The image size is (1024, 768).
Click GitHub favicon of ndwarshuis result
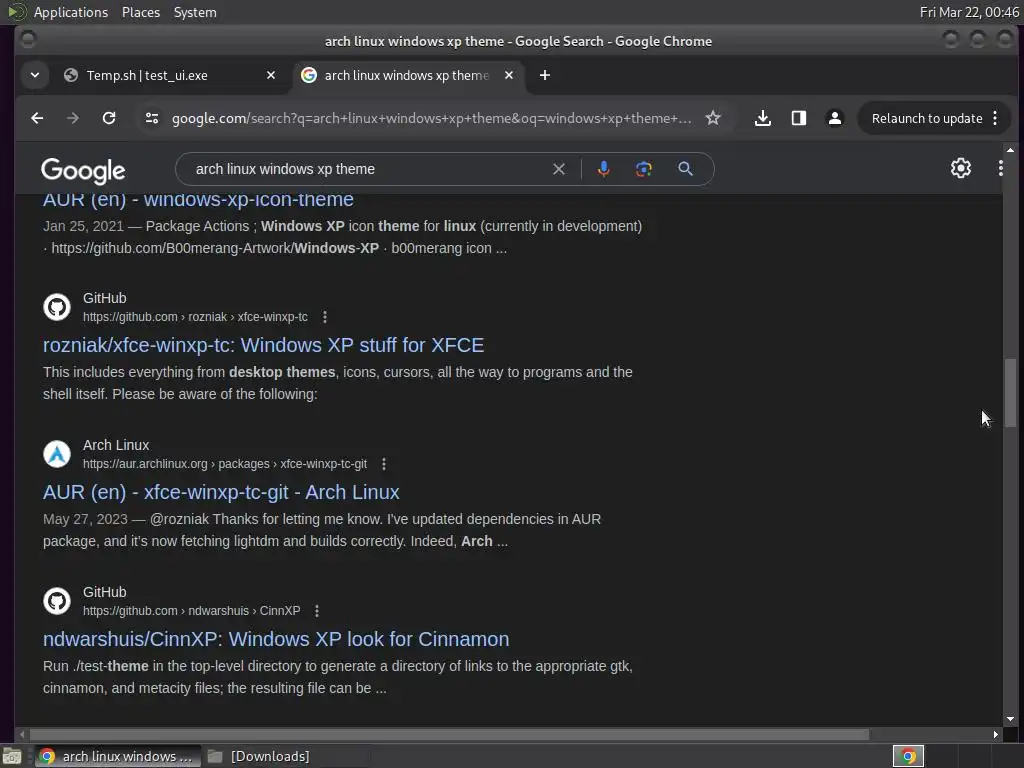tap(57, 601)
